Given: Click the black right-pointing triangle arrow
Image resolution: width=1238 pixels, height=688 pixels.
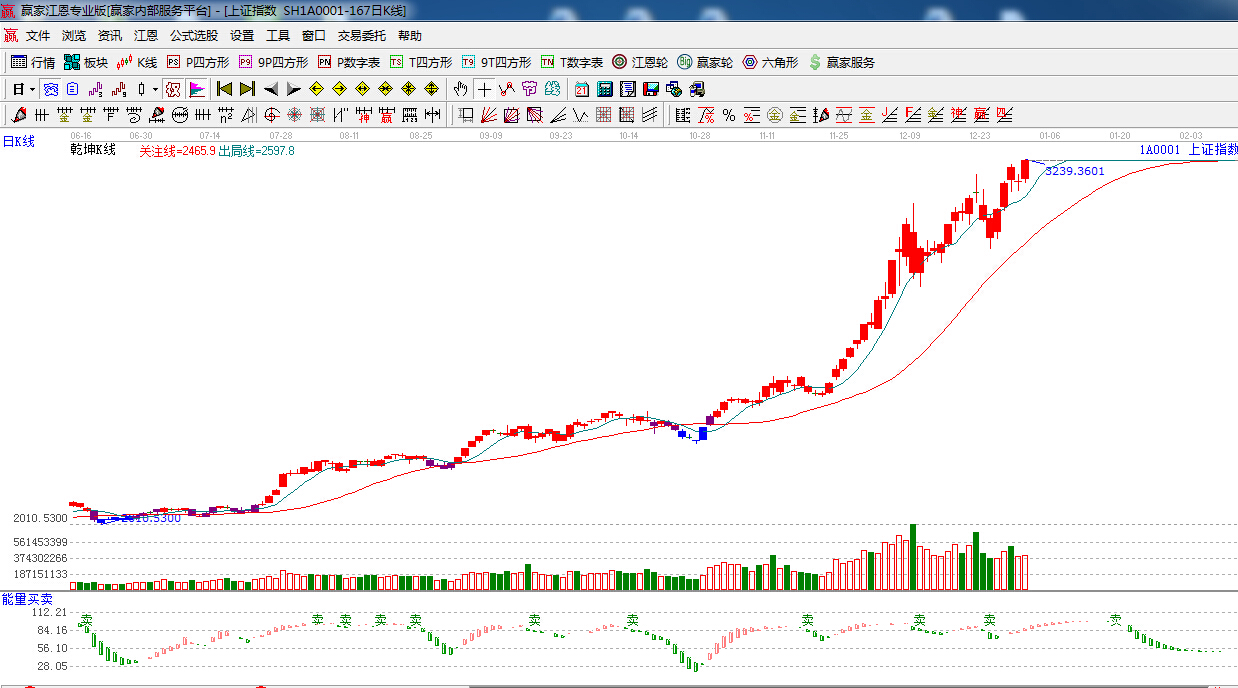Looking at the screenshot, I should click(x=293, y=89).
